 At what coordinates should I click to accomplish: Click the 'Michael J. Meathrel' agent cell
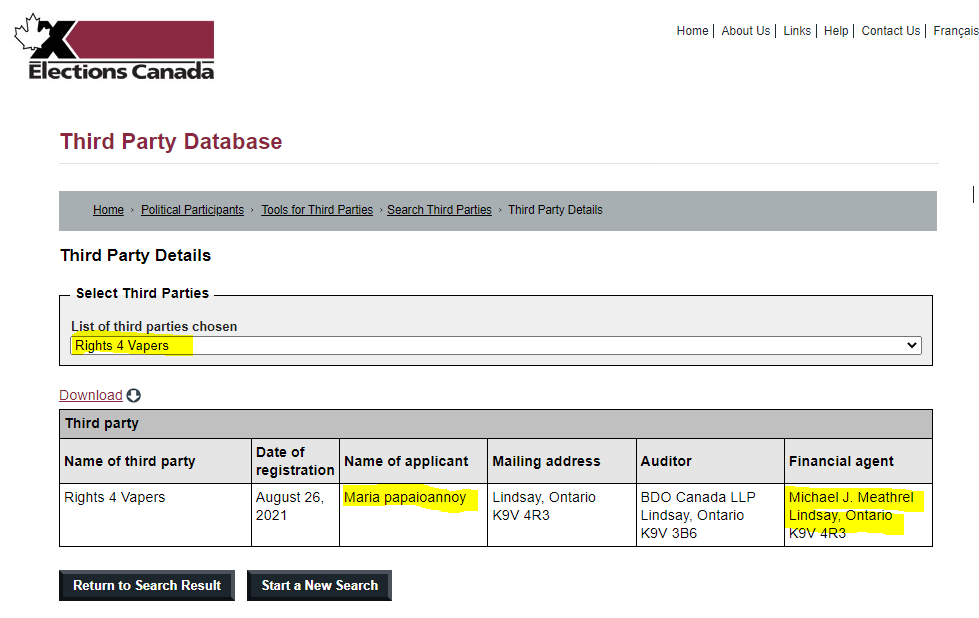(x=858, y=515)
